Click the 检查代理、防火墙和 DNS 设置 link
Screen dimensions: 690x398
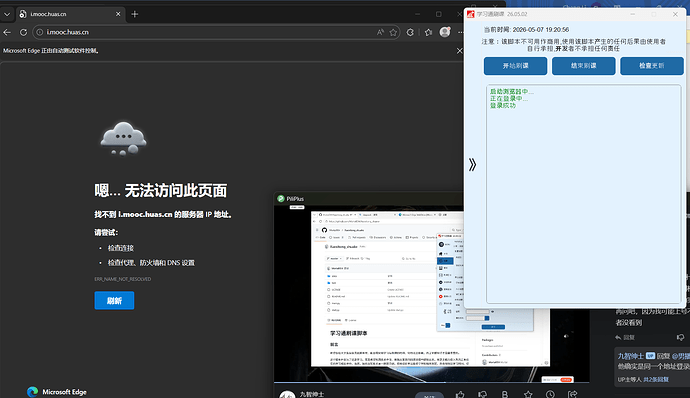[x=151, y=262]
